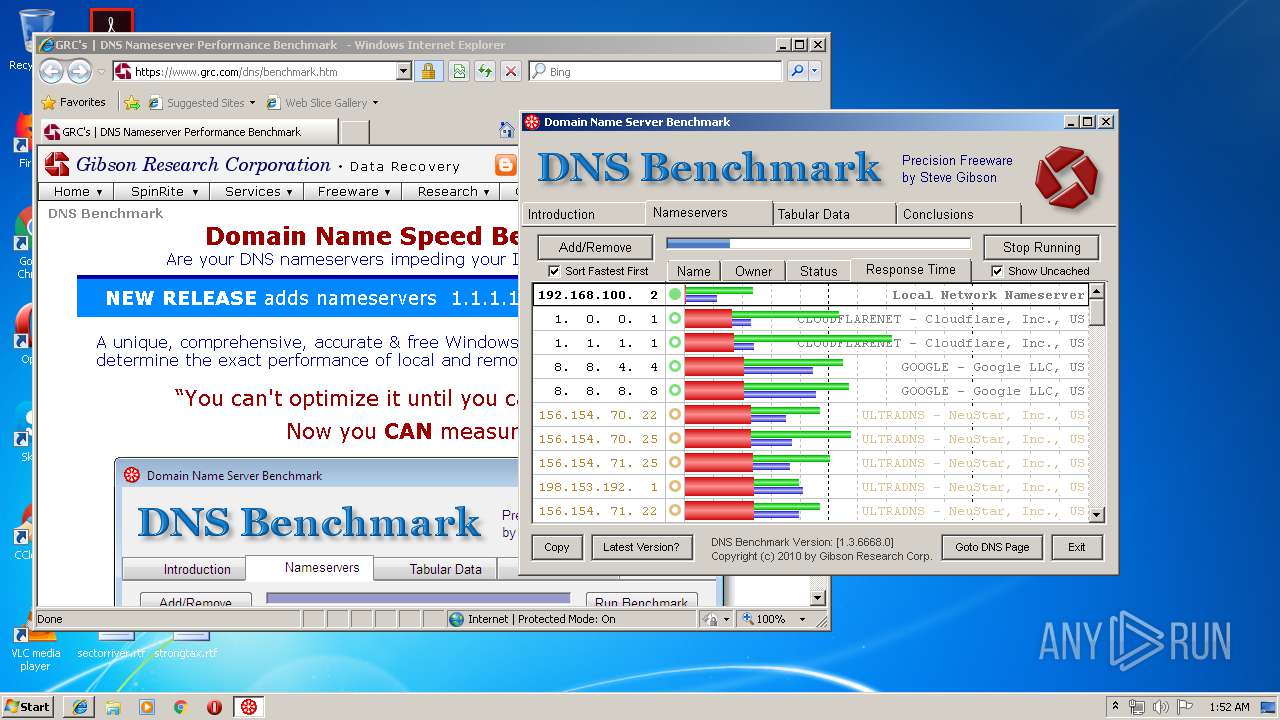Select the Name sub-tab

click(693, 271)
